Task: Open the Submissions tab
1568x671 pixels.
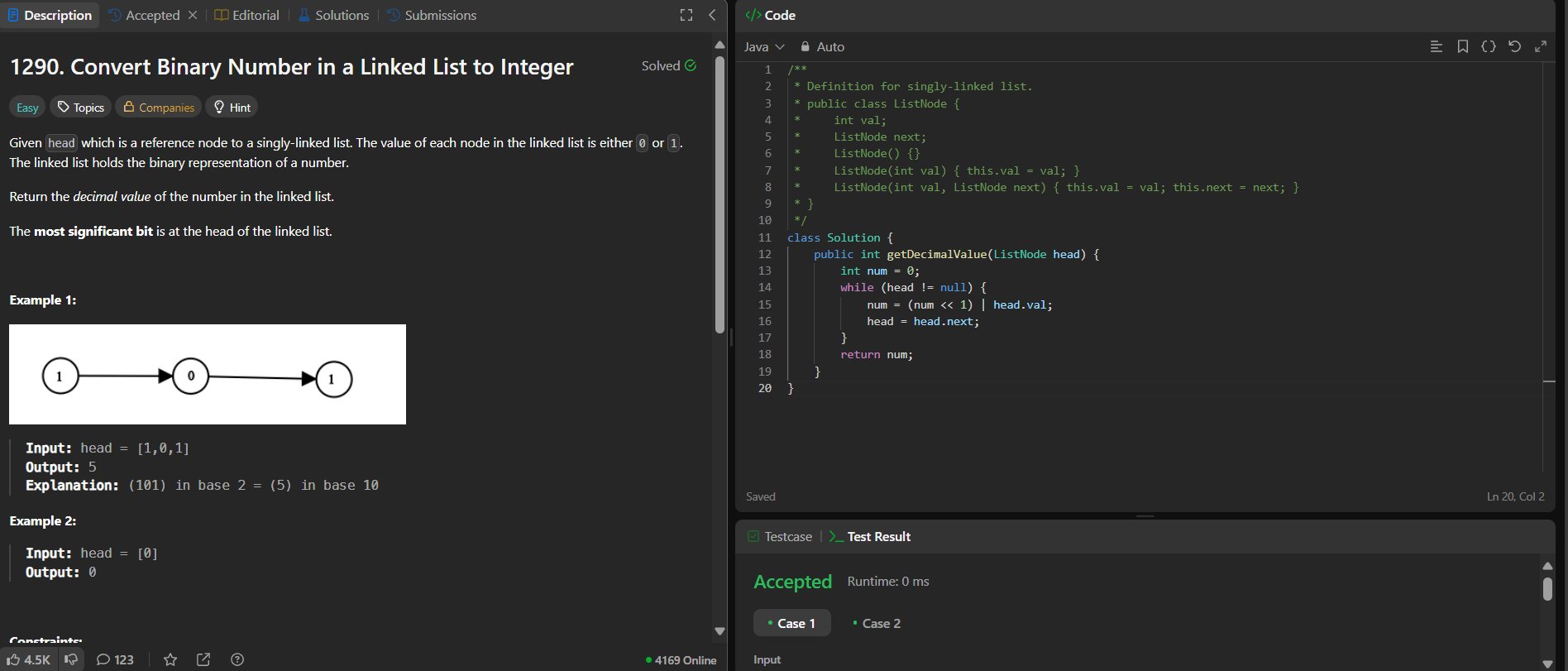Action: tap(432, 15)
